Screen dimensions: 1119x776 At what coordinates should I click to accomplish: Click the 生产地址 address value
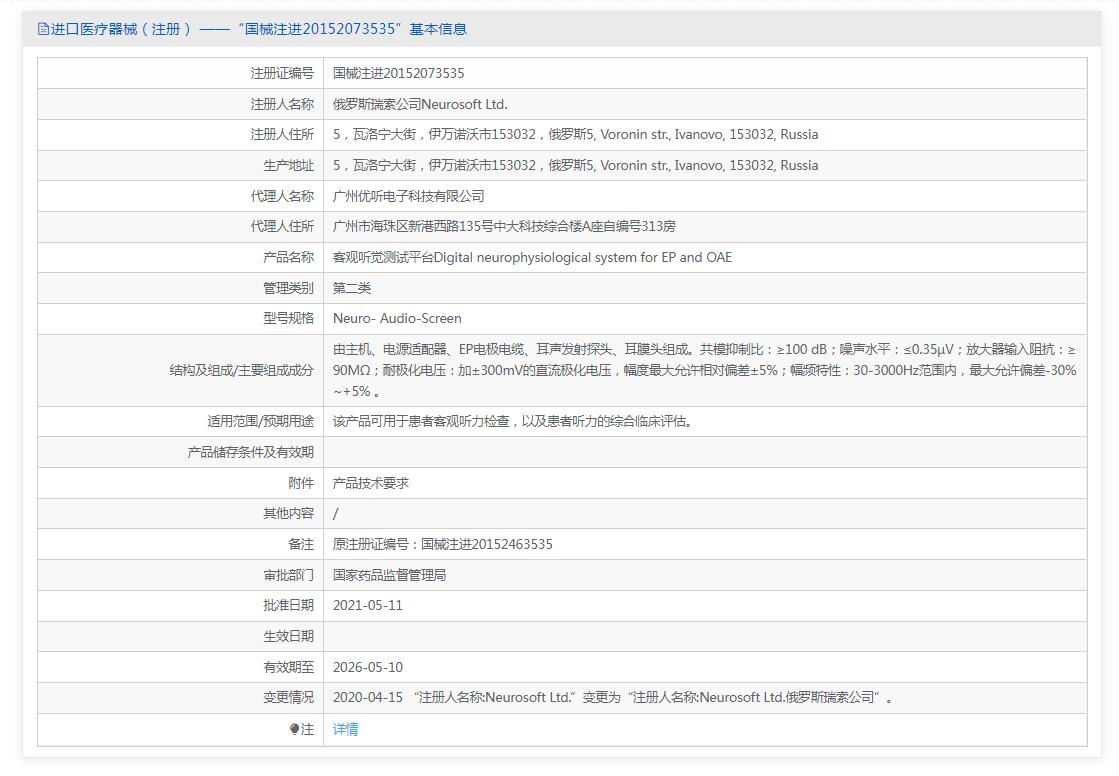pyautogui.click(x=575, y=165)
